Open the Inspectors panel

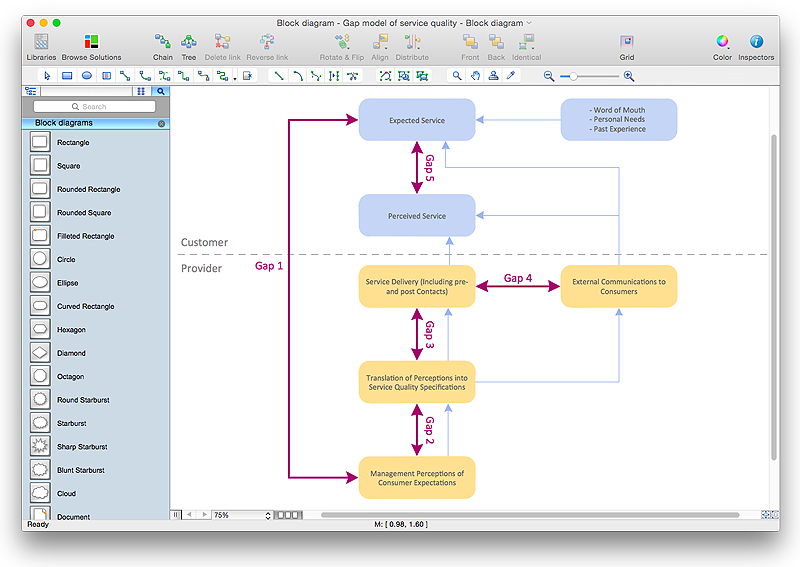(756, 43)
